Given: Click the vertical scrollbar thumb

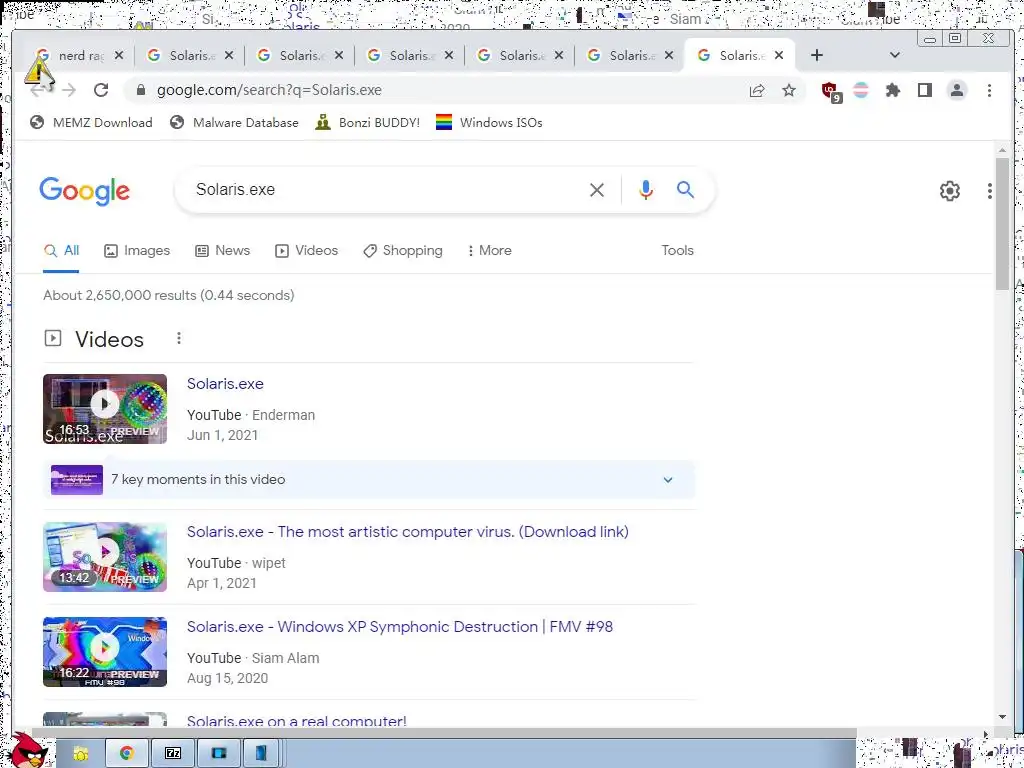Looking at the screenshot, I should pos(1002,222).
